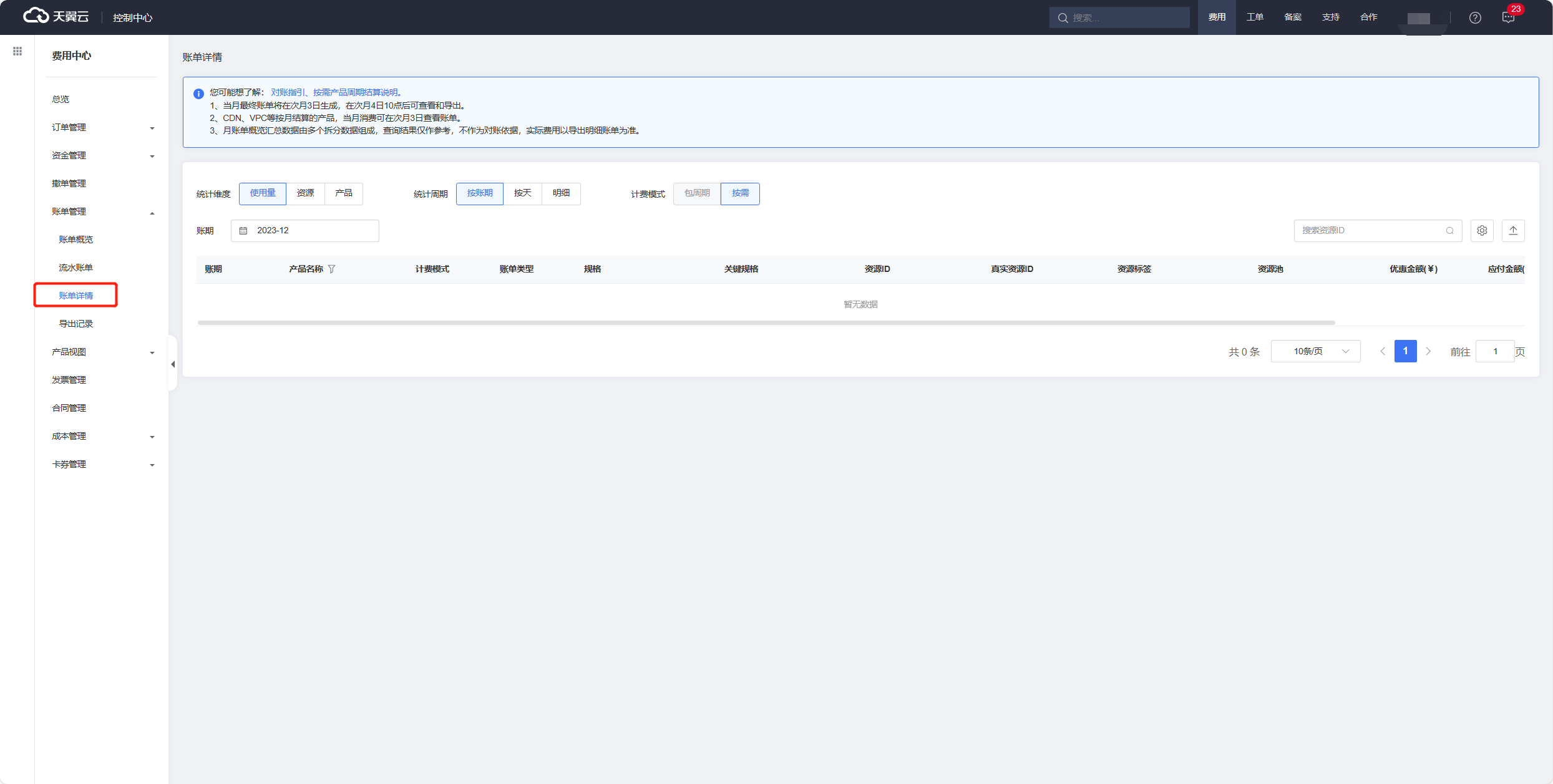This screenshot has width=1553, height=784.
Task: Switch statistics period to 按天
Action: pyautogui.click(x=522, y=193)
